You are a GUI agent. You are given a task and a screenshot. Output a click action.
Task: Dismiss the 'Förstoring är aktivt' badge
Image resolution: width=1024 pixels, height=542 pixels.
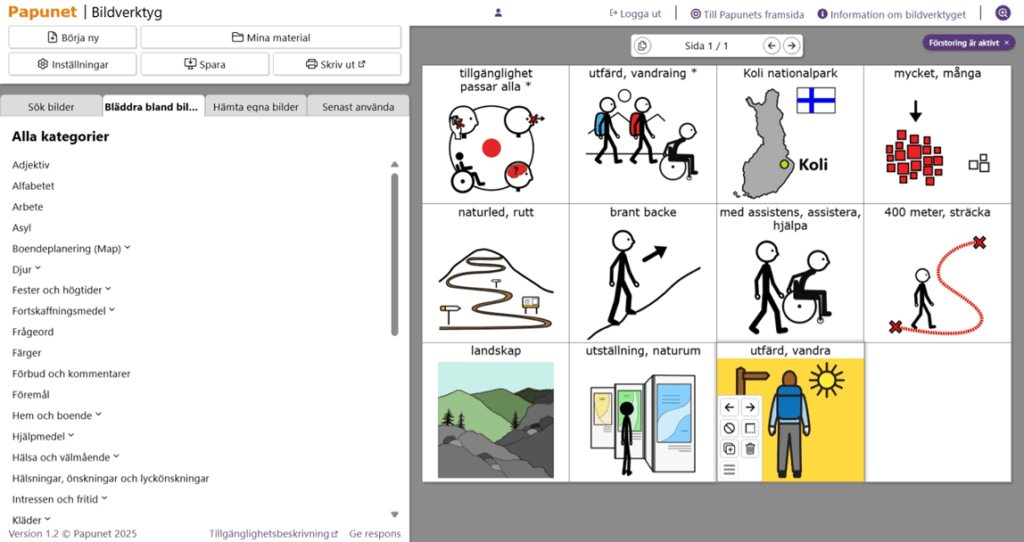[x=1007, y=42]
